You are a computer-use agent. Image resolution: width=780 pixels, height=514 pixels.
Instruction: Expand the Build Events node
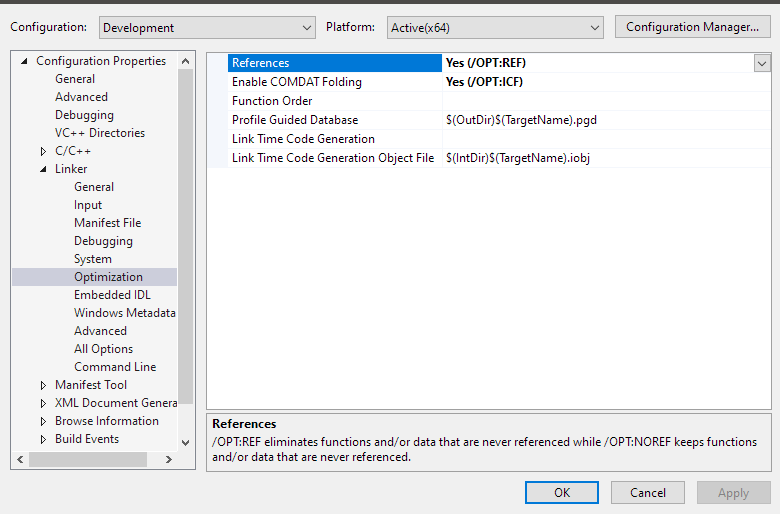tap(43, 439)
